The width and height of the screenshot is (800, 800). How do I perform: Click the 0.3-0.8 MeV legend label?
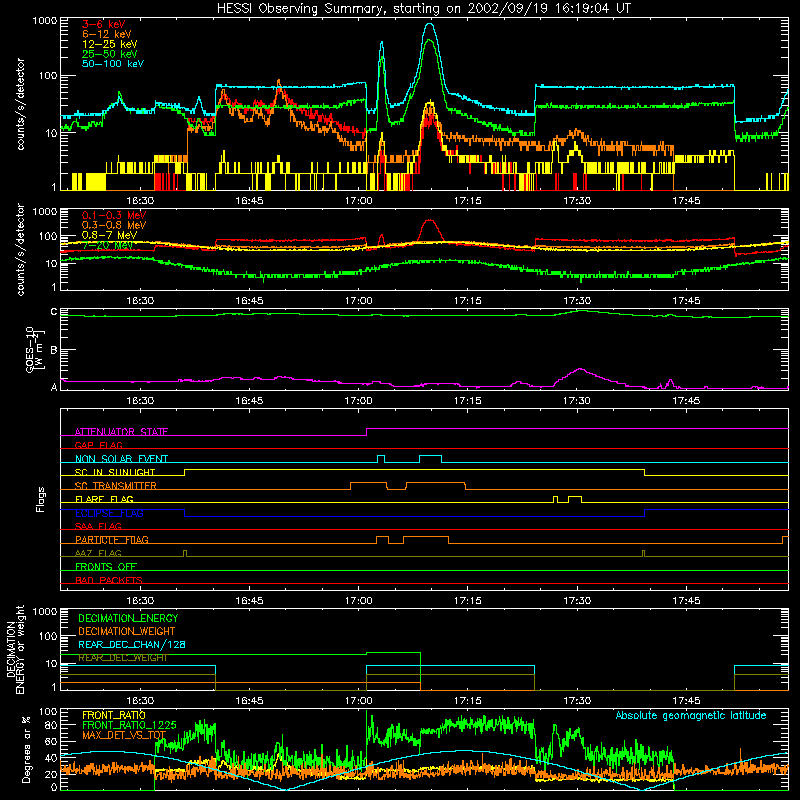click(114, 225)
